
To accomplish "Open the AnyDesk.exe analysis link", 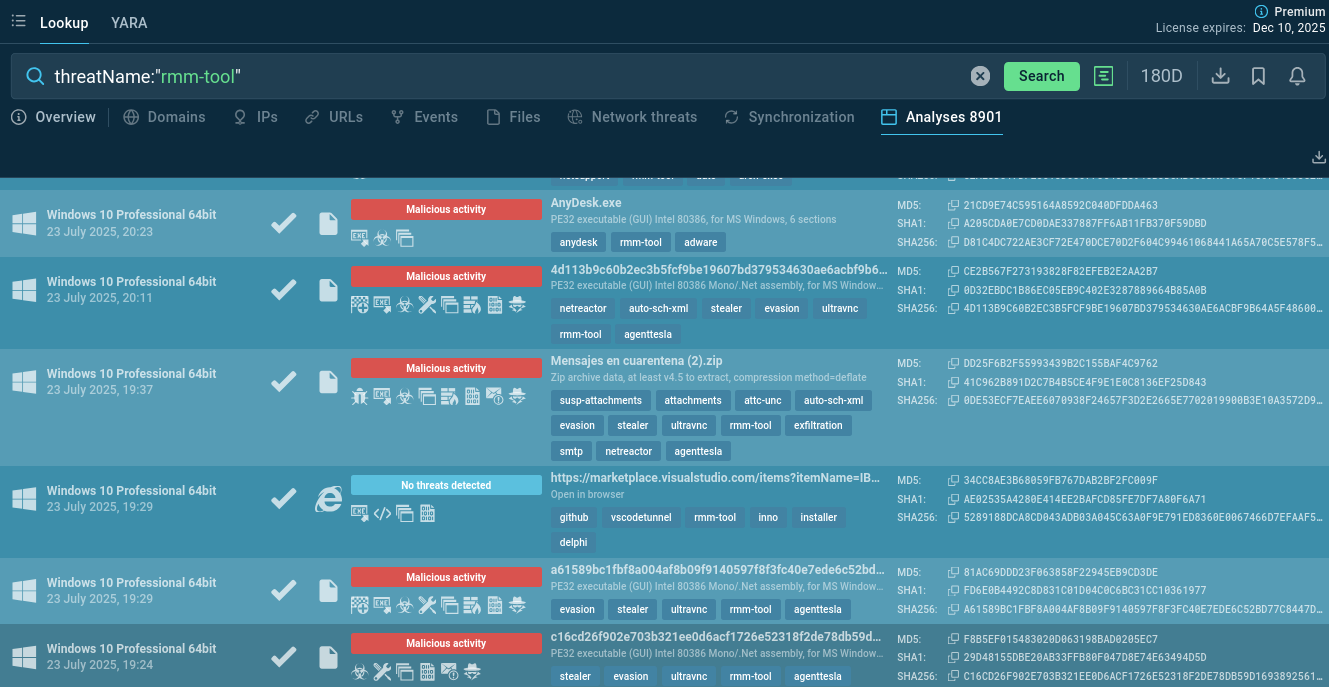I will click(x=586, y=203).
